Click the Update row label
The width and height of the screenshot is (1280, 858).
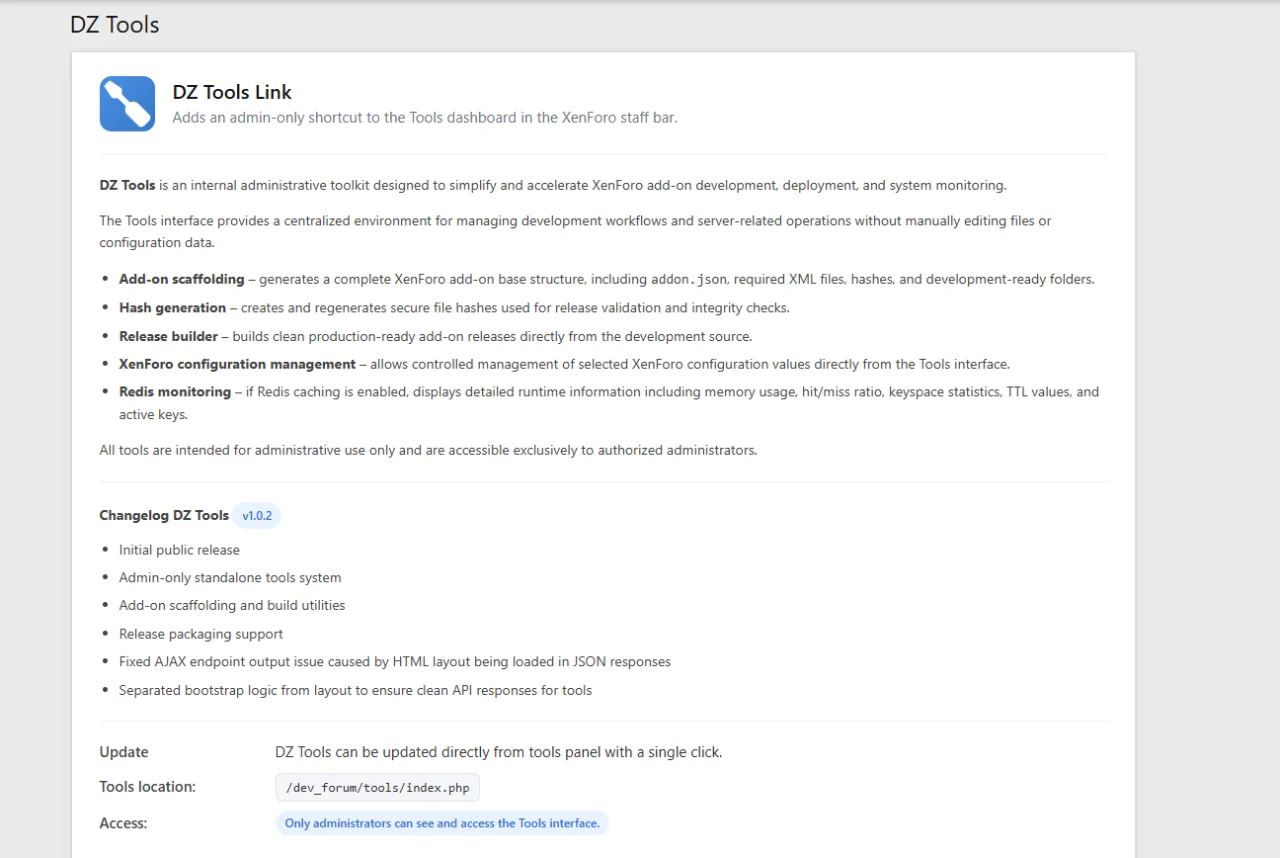[x=124, y=752]
